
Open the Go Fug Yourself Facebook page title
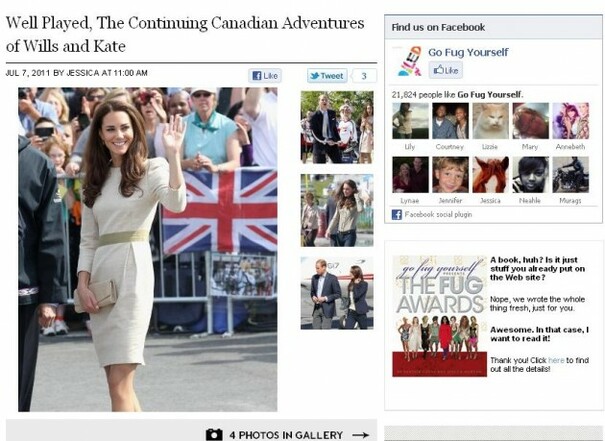point(468,52)
